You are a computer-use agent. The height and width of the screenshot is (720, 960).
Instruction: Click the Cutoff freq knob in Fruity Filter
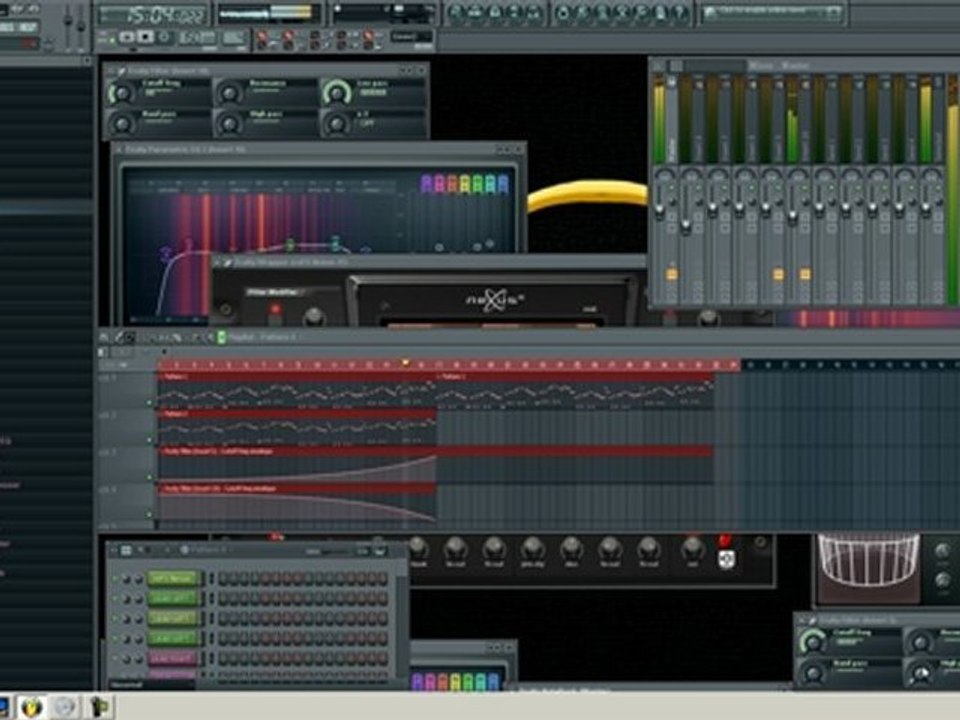coord(121,93)
